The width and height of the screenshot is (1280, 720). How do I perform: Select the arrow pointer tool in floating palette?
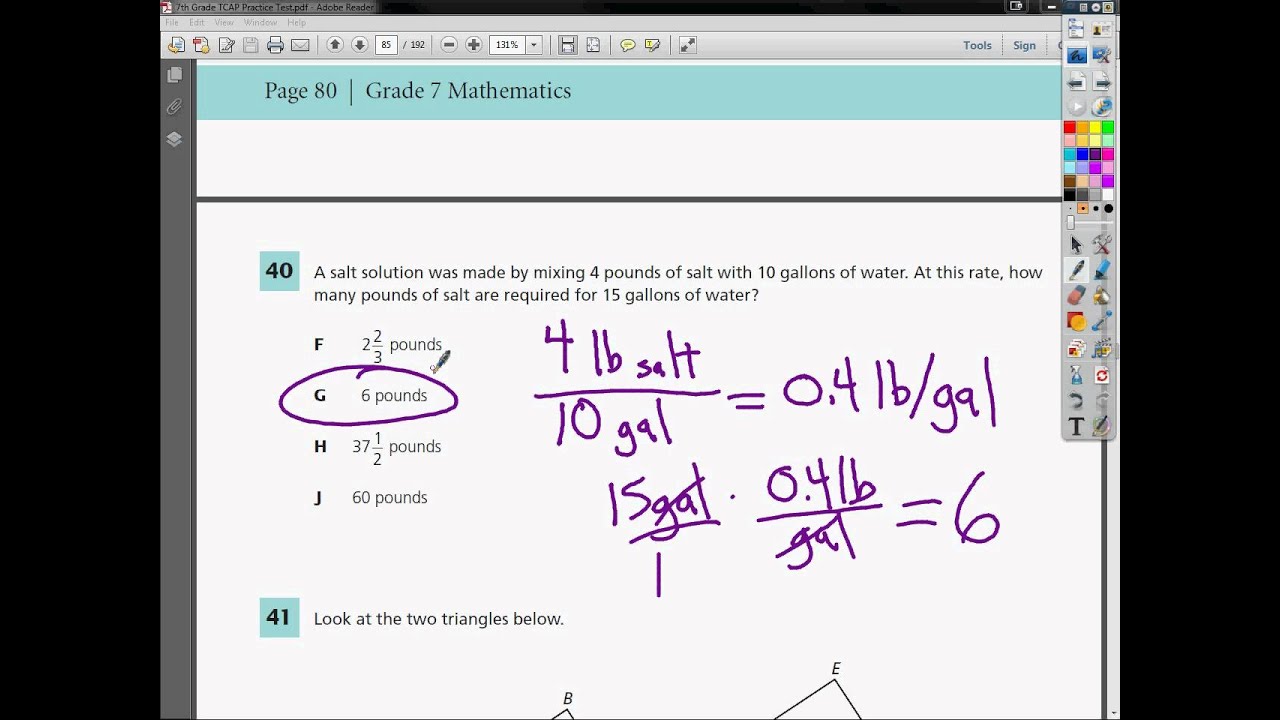[1076, 244]
